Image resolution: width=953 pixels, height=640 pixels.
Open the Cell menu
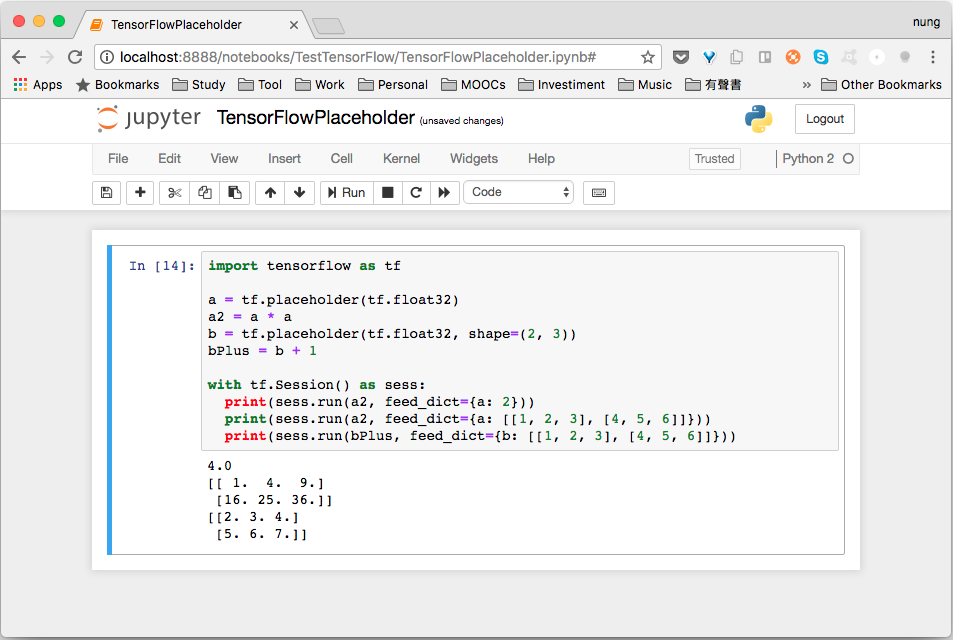click(342, 159)
